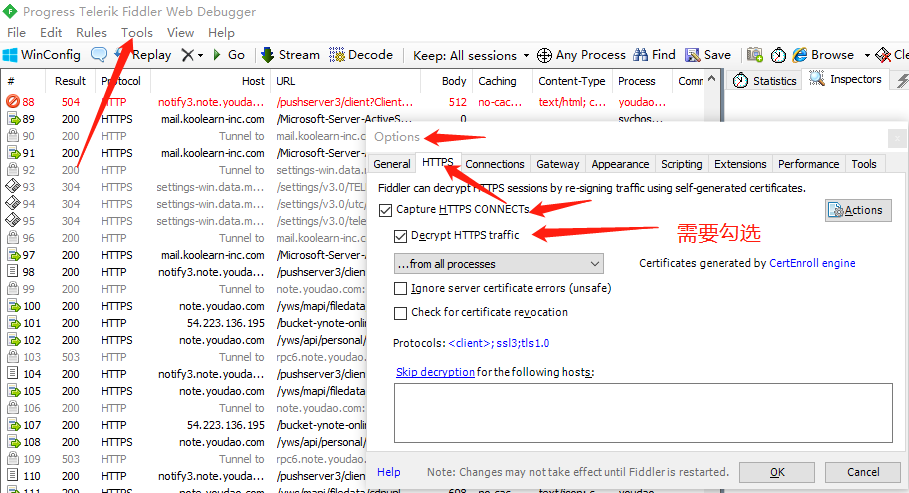
Task: Open the Help menu
Action: [x=221, y=32]
